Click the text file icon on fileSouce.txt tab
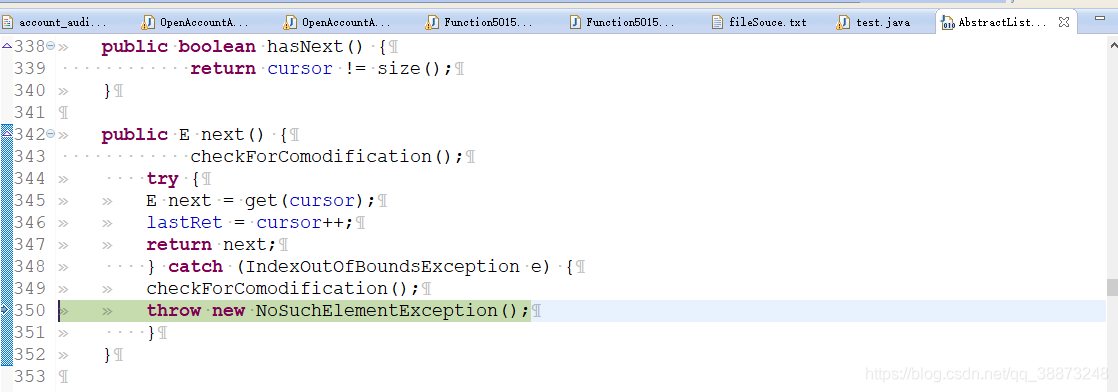 pos(718,22)
